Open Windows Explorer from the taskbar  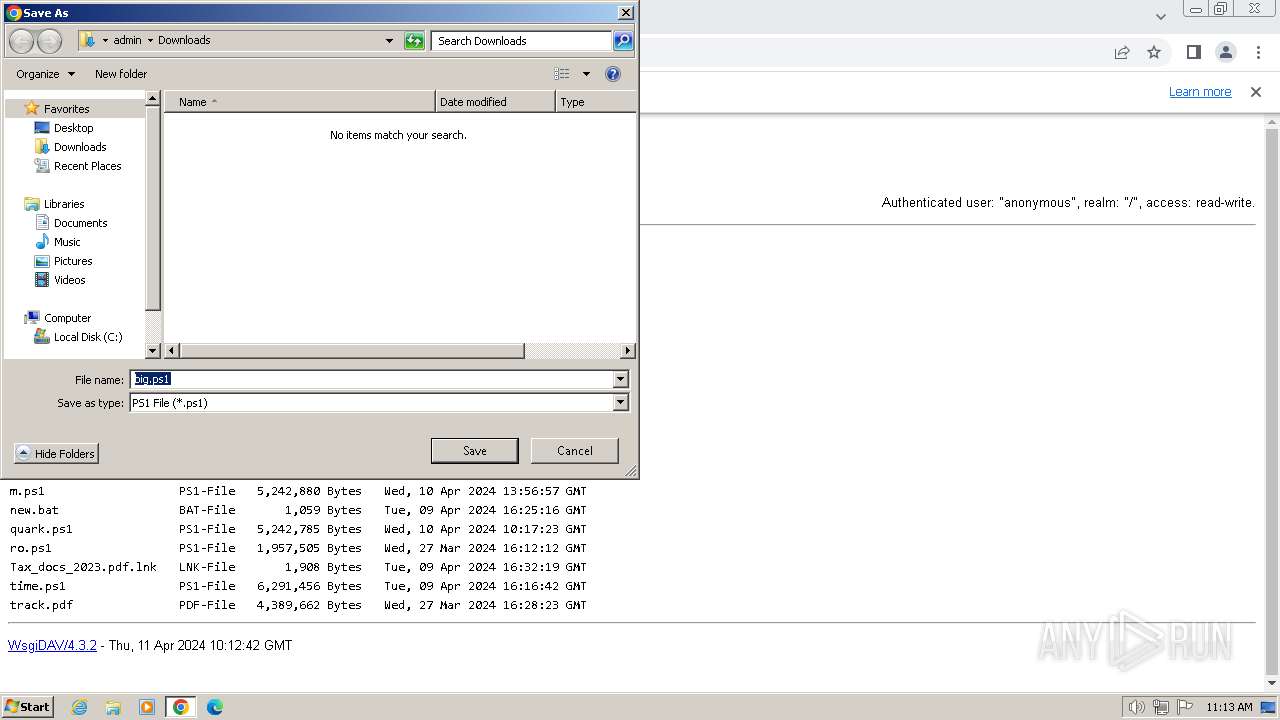pyautogui.click(x=113, y=707)
